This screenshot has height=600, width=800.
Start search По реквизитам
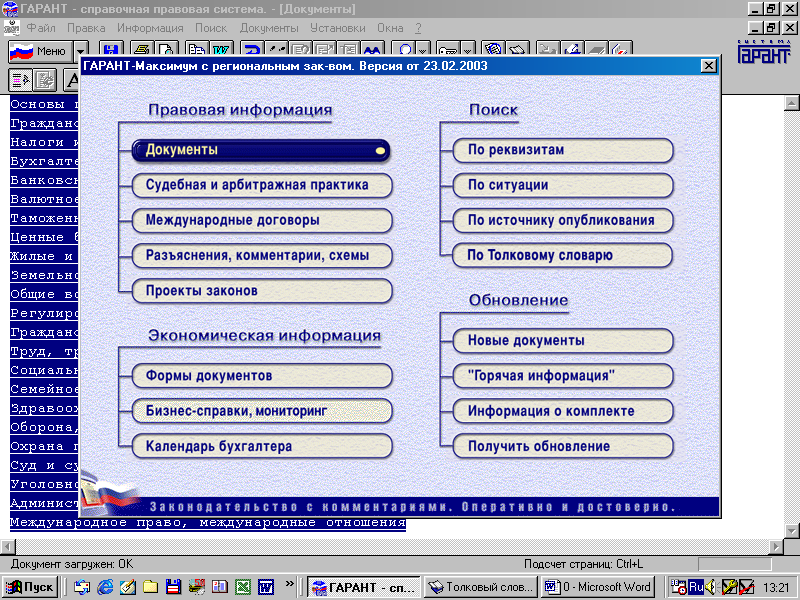pos(563,151)
